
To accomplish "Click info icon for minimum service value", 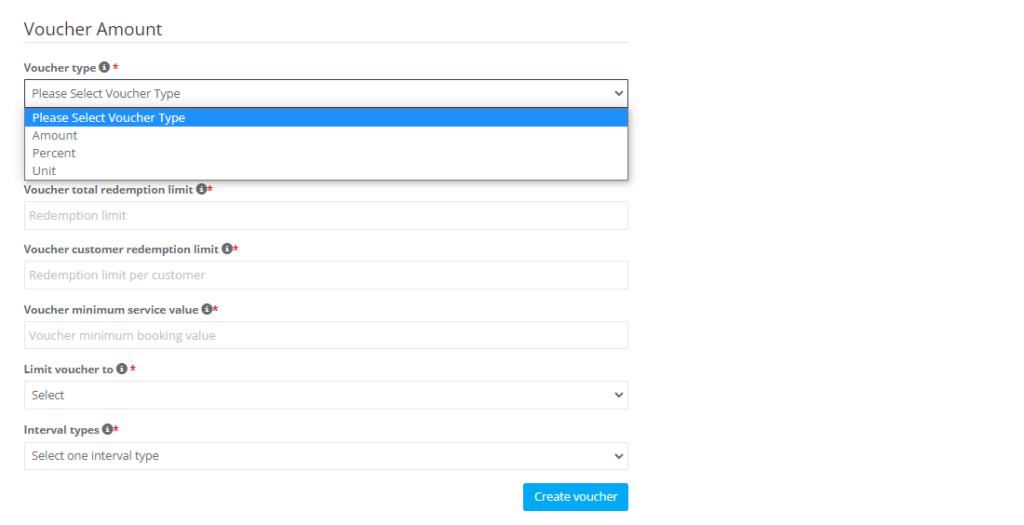I will tap(206, 309).
